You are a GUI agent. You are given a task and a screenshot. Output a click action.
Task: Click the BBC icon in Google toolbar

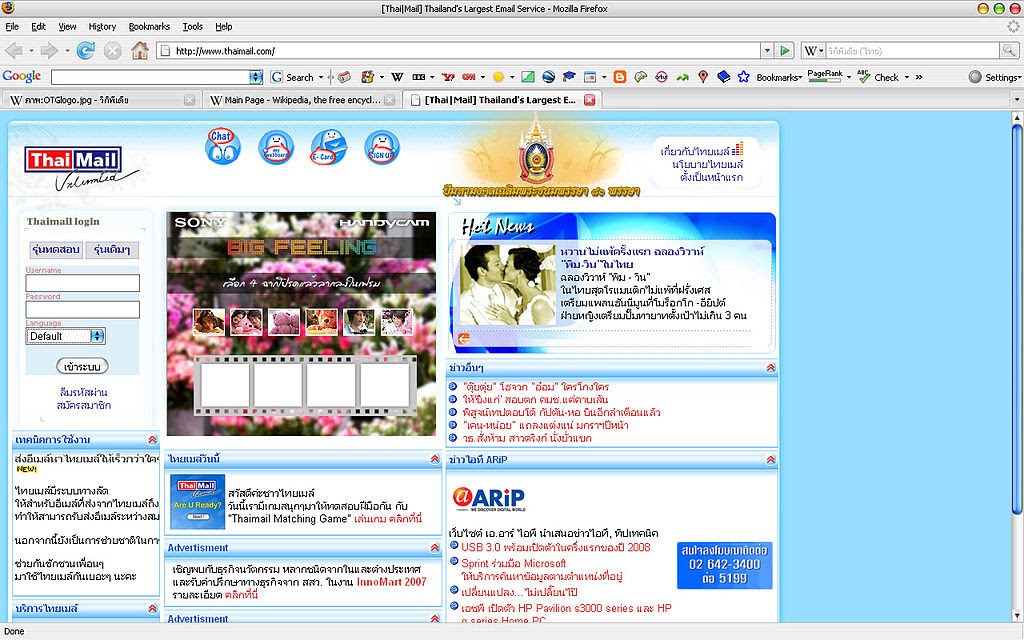[419, 77]
